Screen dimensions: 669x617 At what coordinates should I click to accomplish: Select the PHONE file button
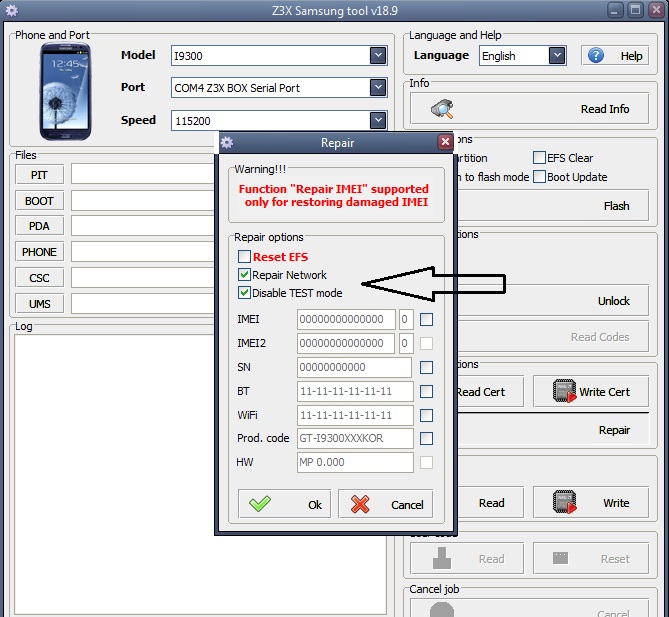tap(39, 252)
